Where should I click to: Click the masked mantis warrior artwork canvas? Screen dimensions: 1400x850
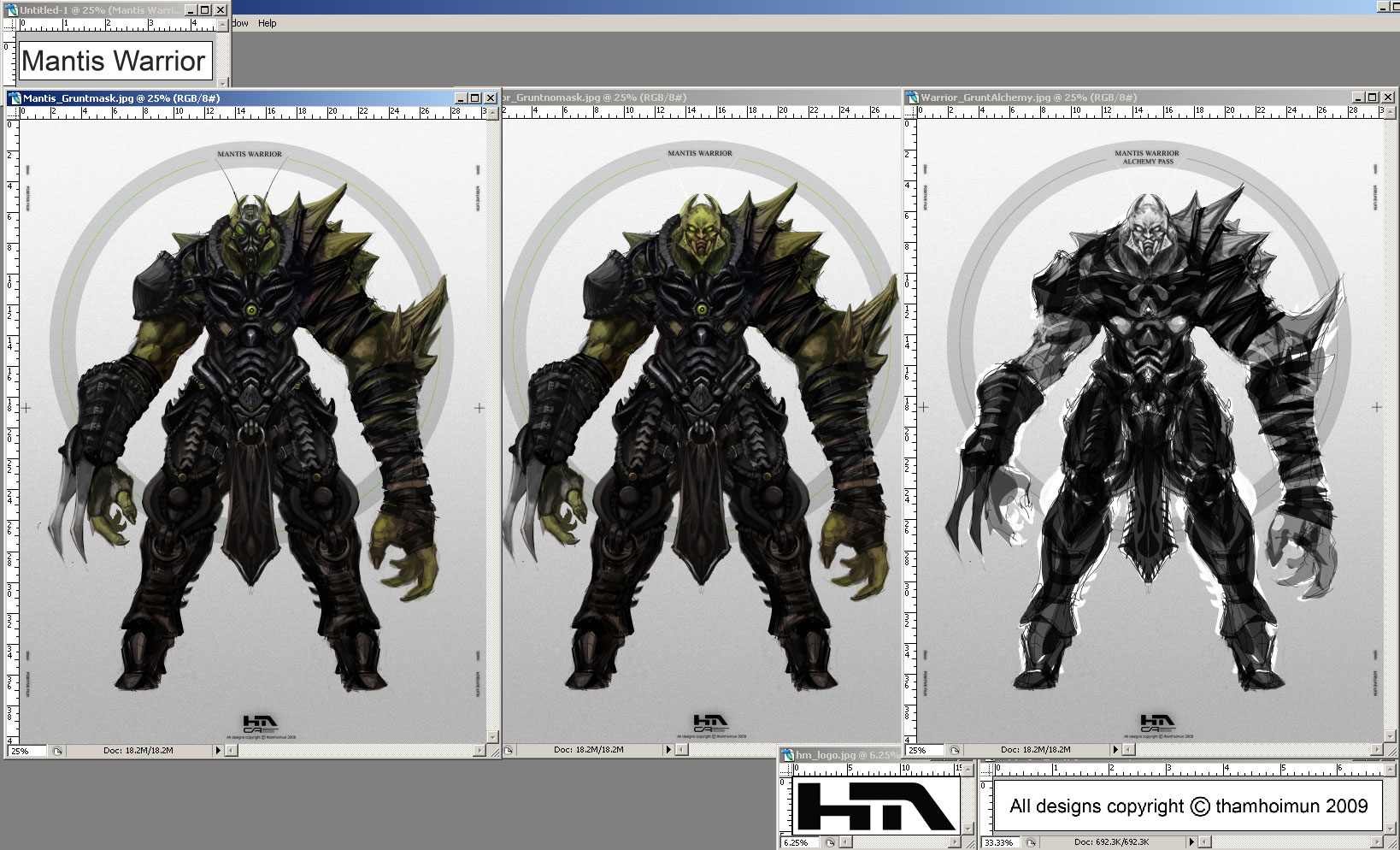(252, 431)
